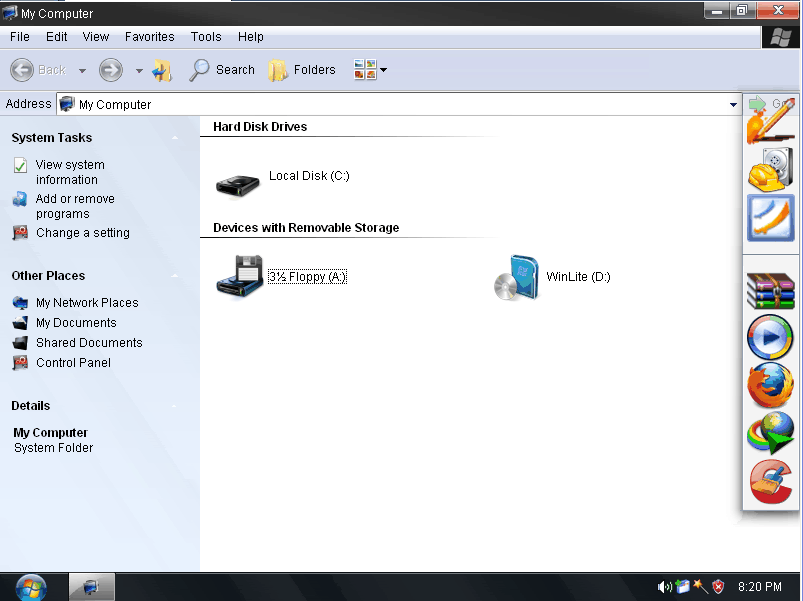Click the blue folder tray icon
The width and height of the screenshot is (803, 601).
[x=682, y=587]
